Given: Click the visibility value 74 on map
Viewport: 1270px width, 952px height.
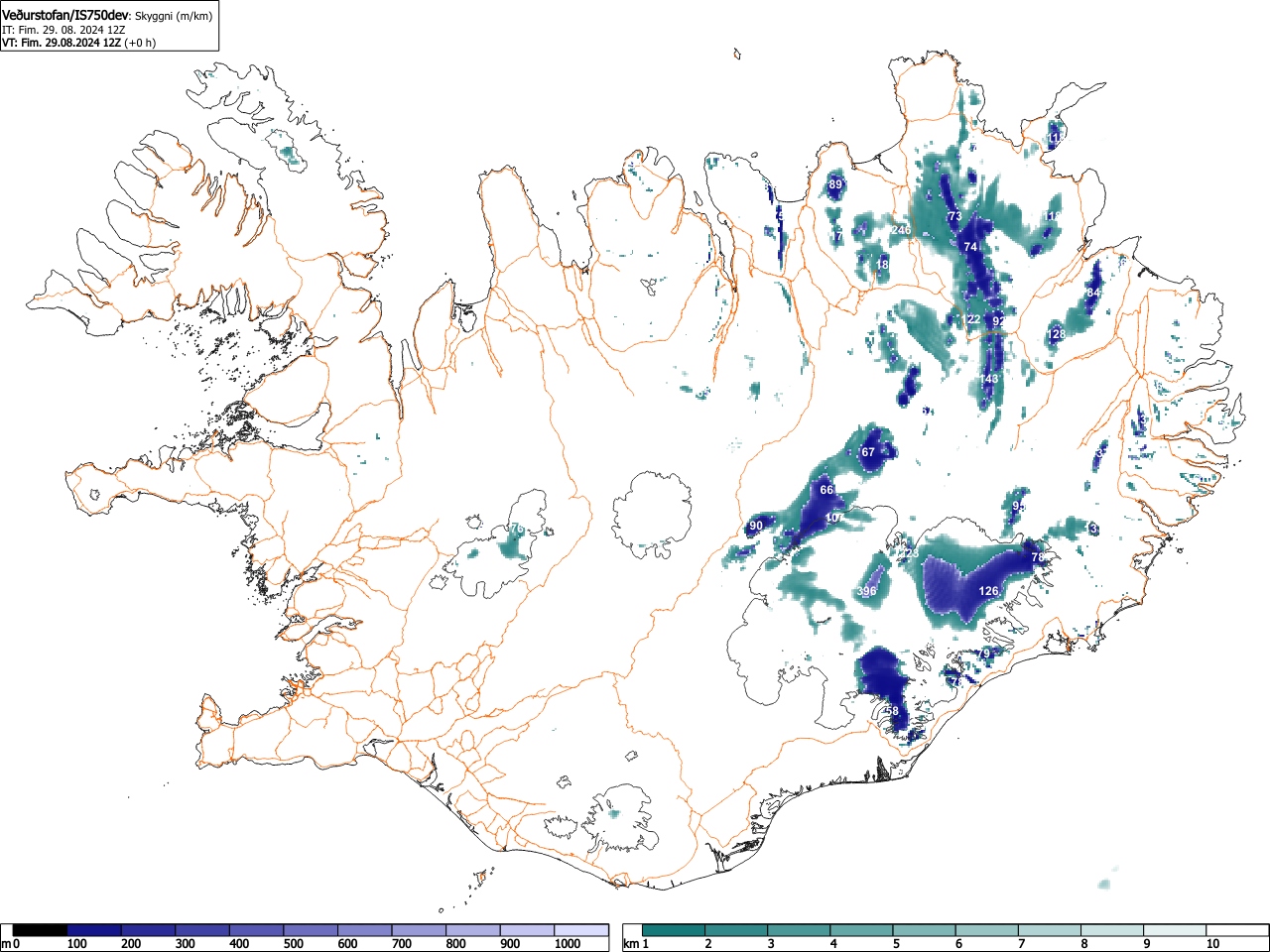Looking at the screenshot, I should click(970, 247).
